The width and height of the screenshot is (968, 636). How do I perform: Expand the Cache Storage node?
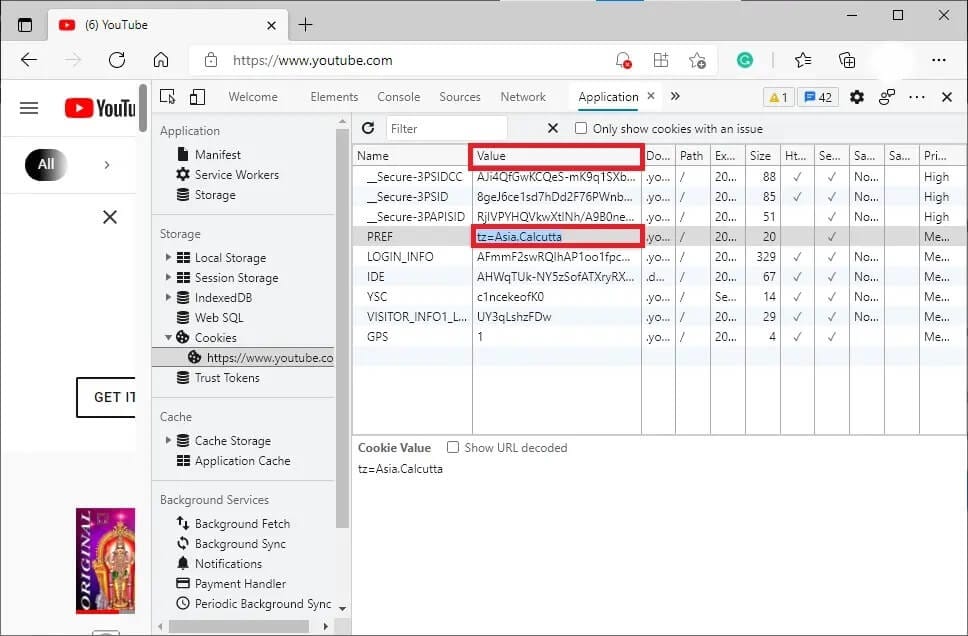[x=168, y=440]
